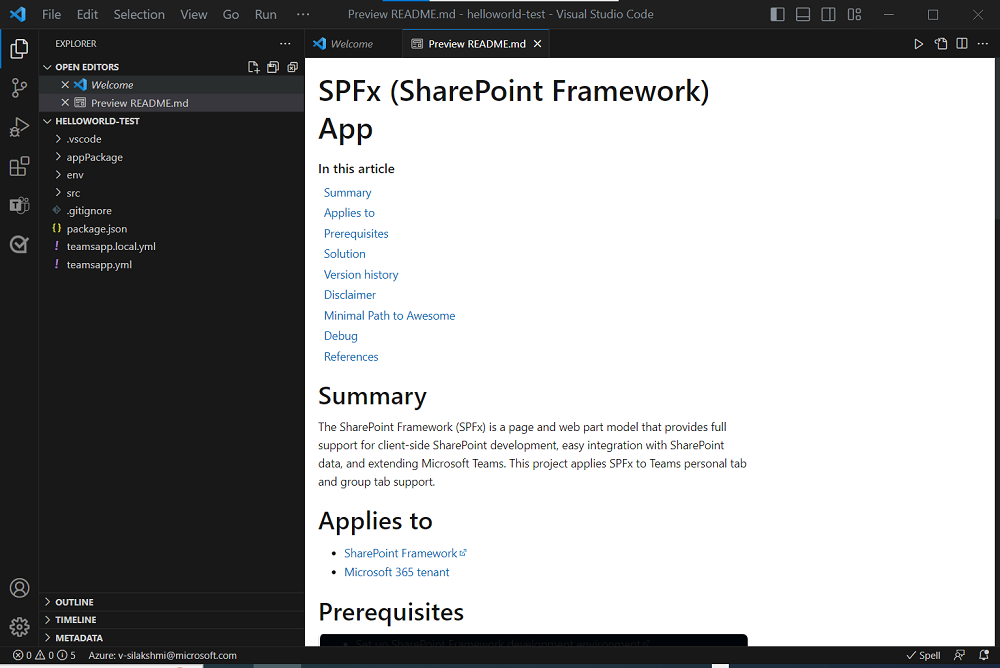Open Microsoft 365 tenant link
The height and width of the screenshot is (668, 1000).
[x=397, y=572]
